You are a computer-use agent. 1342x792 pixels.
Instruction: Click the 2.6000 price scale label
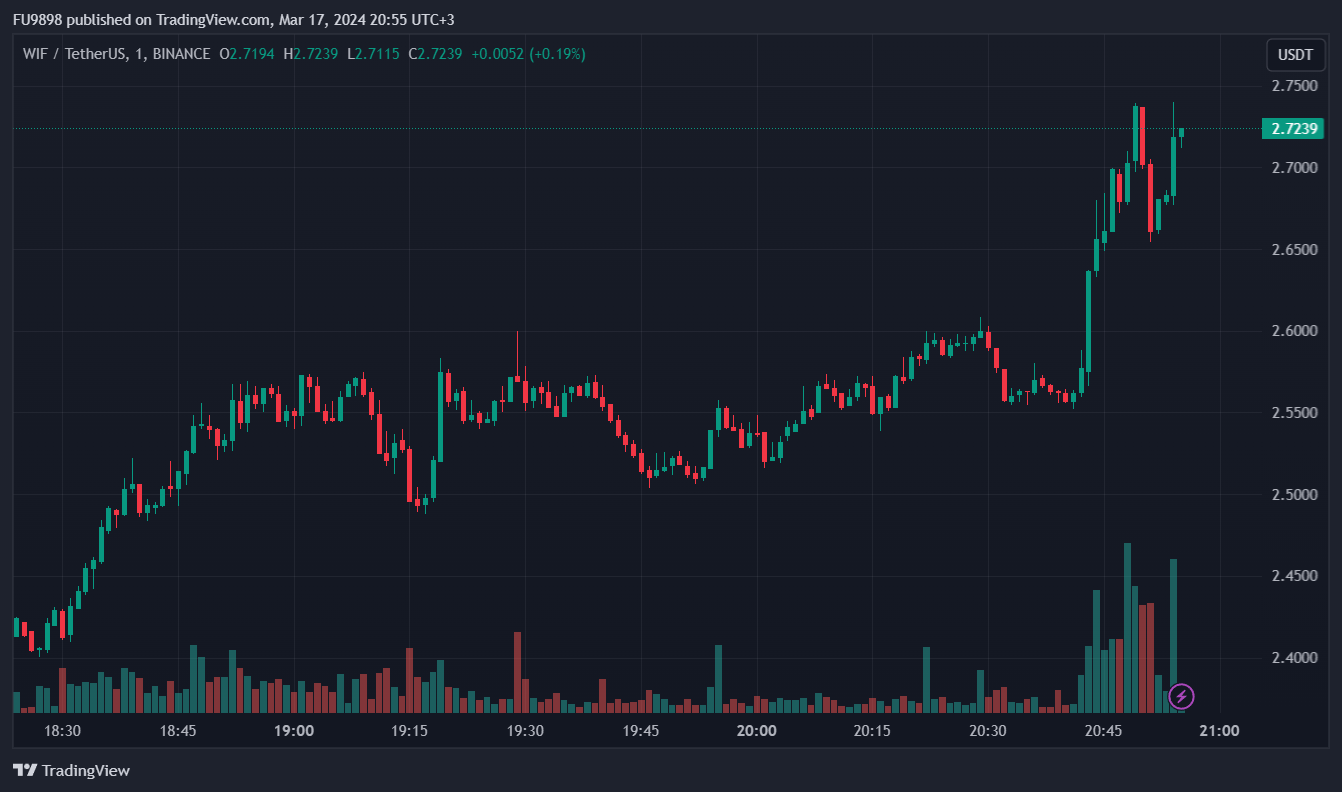1294,331
